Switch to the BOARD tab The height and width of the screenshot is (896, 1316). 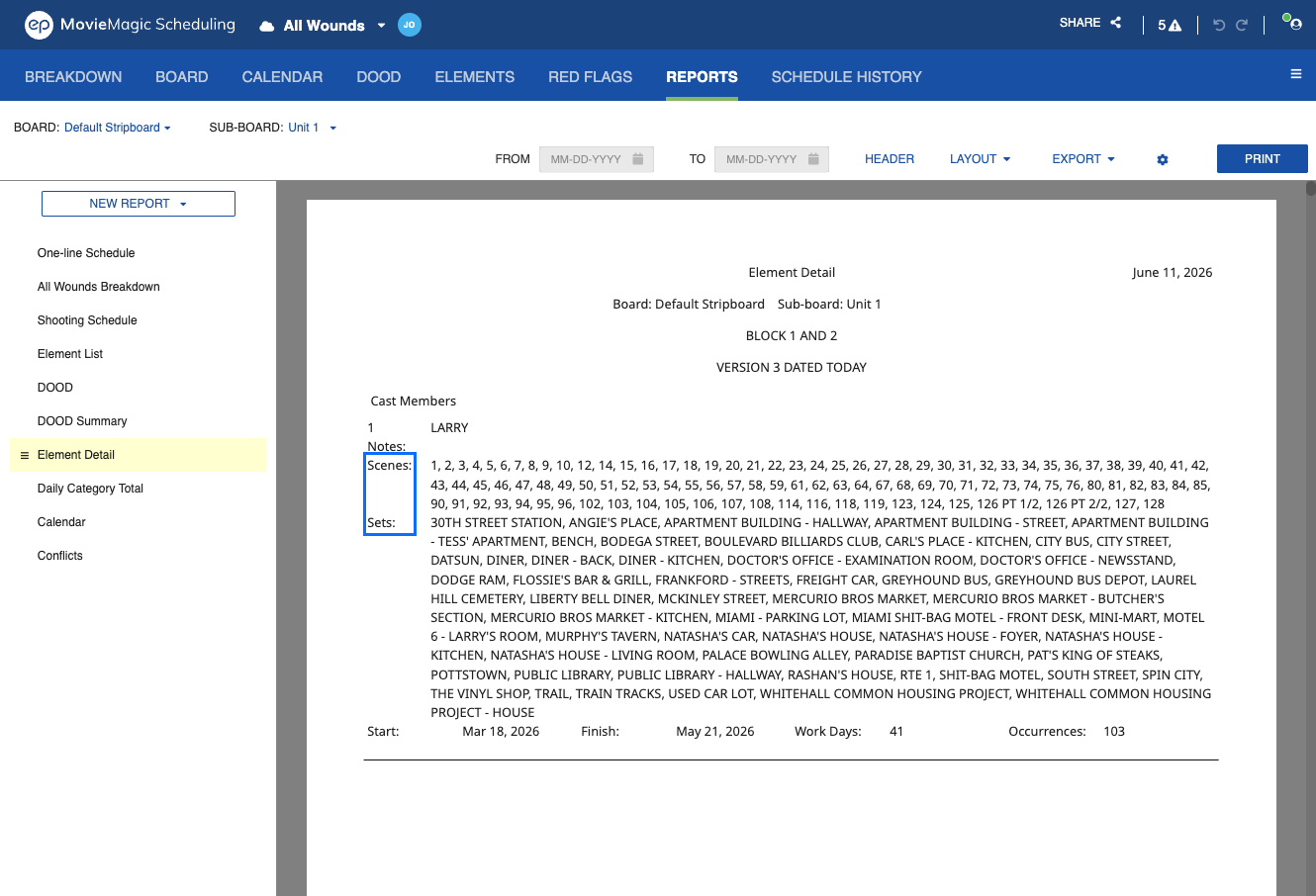(x=182, y=77)
